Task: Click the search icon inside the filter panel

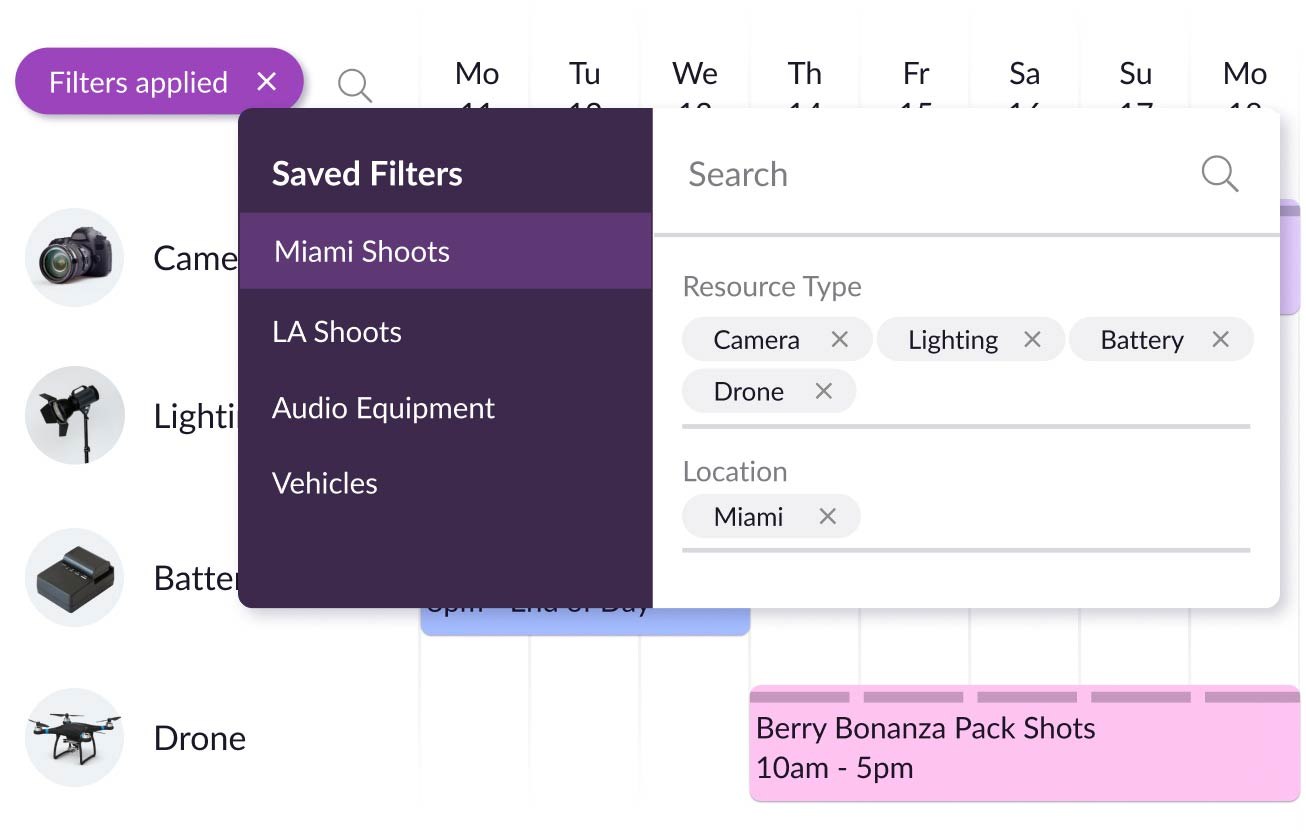Action: click(1219, 174)
